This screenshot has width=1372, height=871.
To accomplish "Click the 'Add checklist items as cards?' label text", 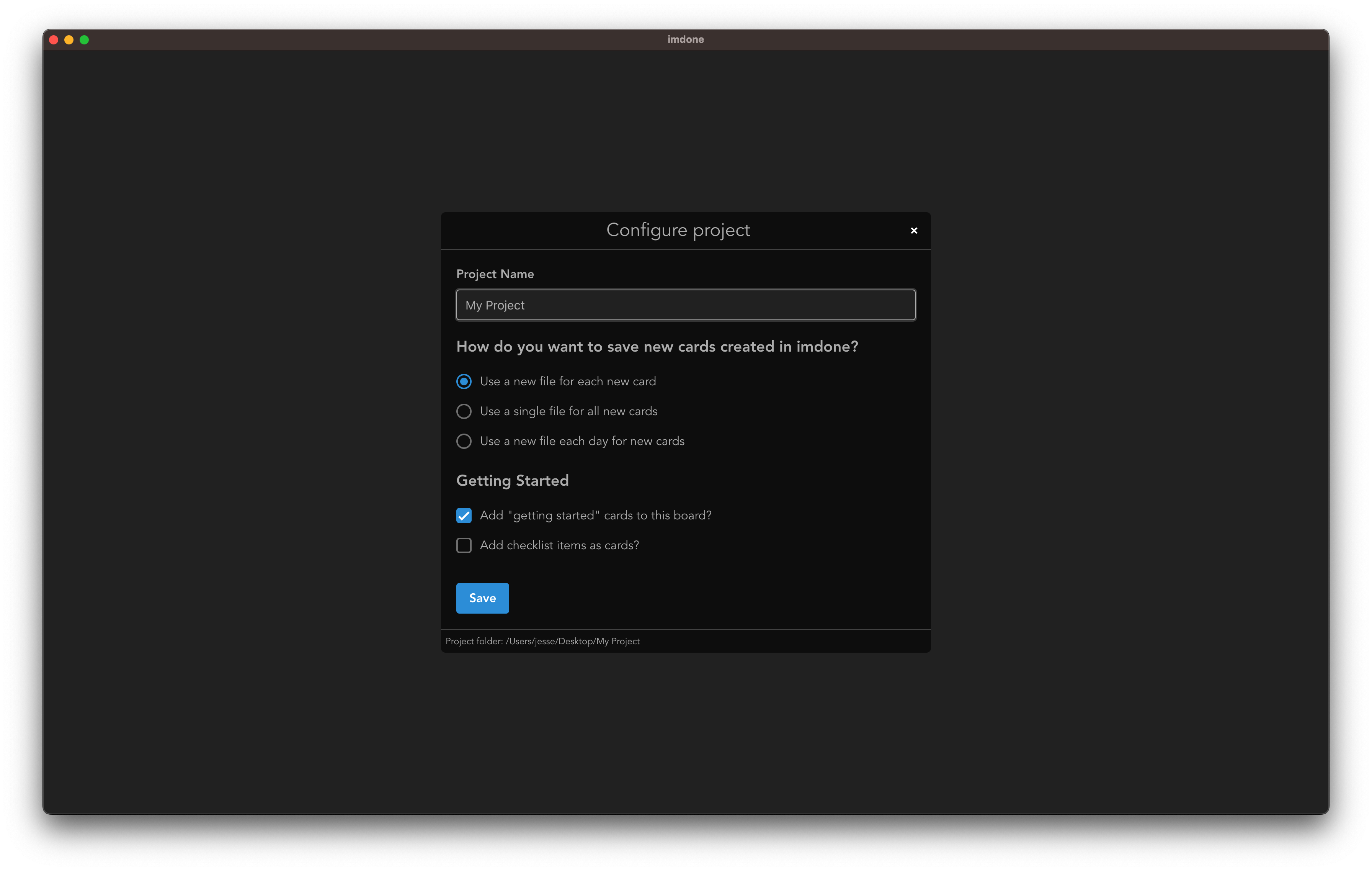I will tap(559, 545).
